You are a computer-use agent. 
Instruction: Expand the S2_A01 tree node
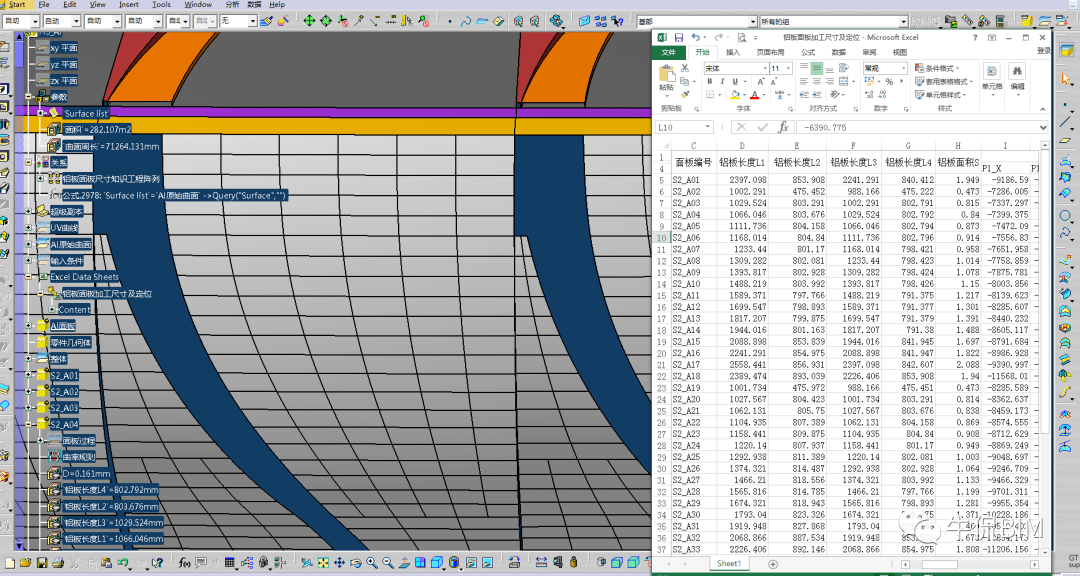click(28, 376)
